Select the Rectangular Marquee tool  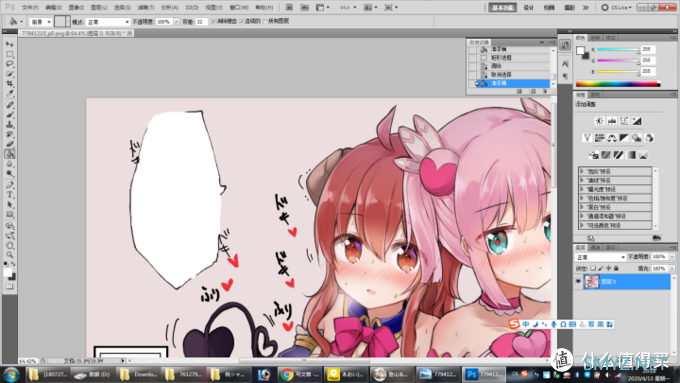click(10, 54)
